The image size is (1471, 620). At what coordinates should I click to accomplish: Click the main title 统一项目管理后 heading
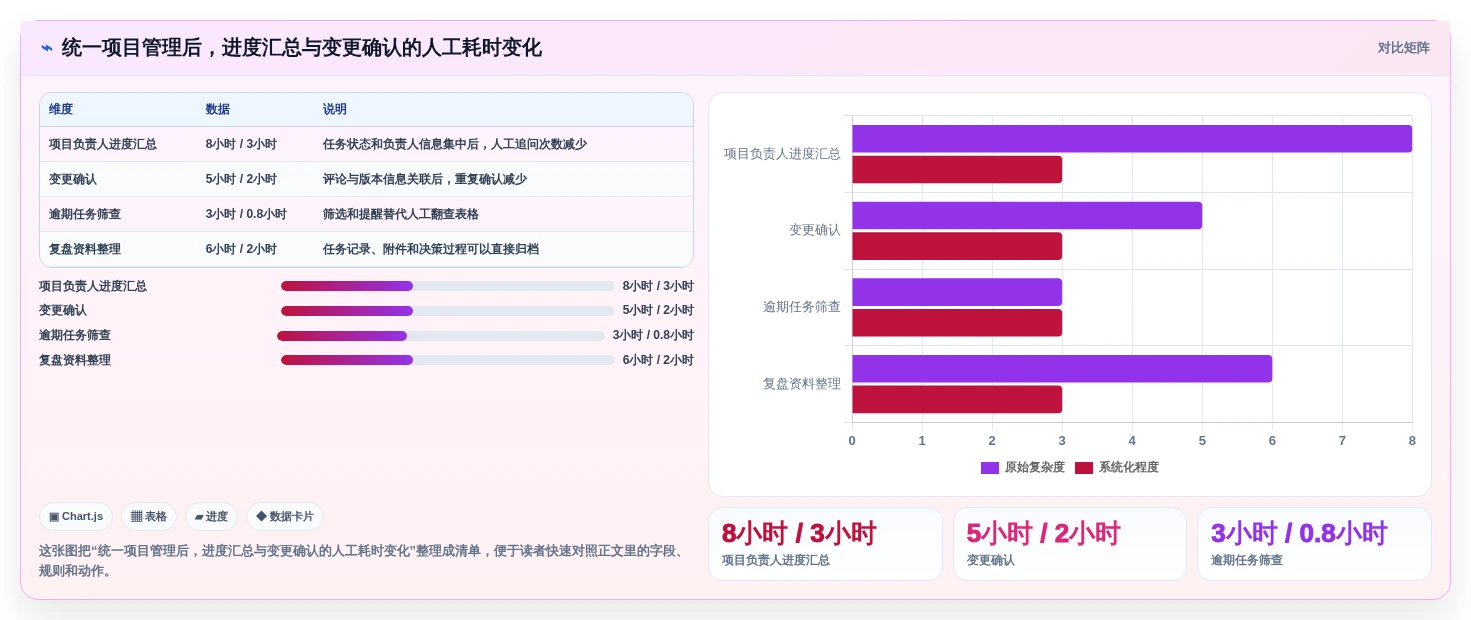302,48
